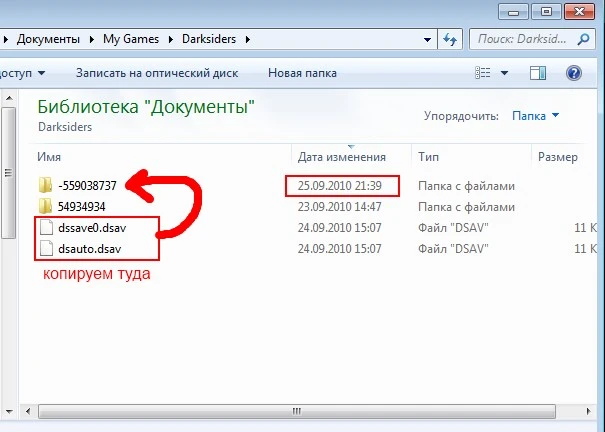Open Help via the question mark icon
The image size is (605, 432).
tap(574, 73)
